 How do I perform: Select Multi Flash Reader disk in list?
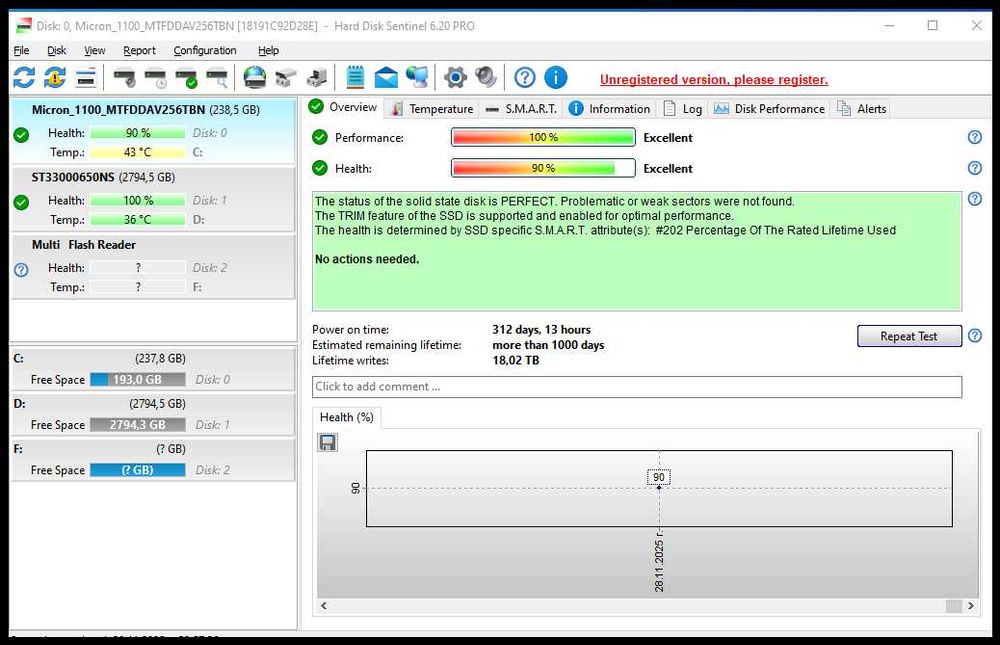pos(153,267)
